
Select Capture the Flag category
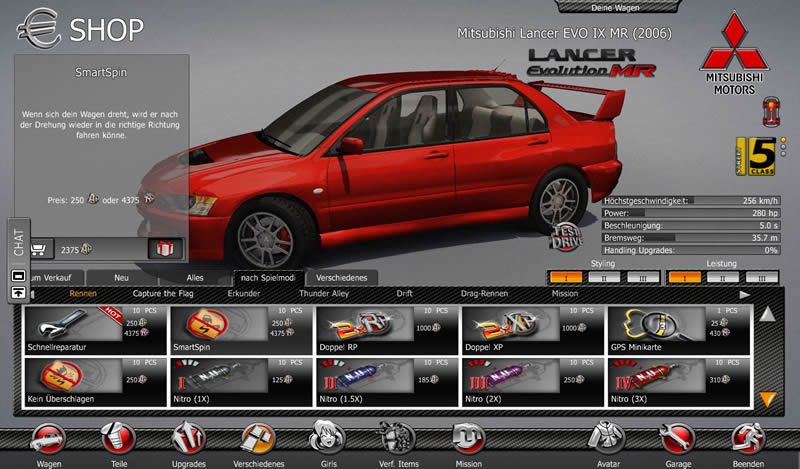[161, 294]
